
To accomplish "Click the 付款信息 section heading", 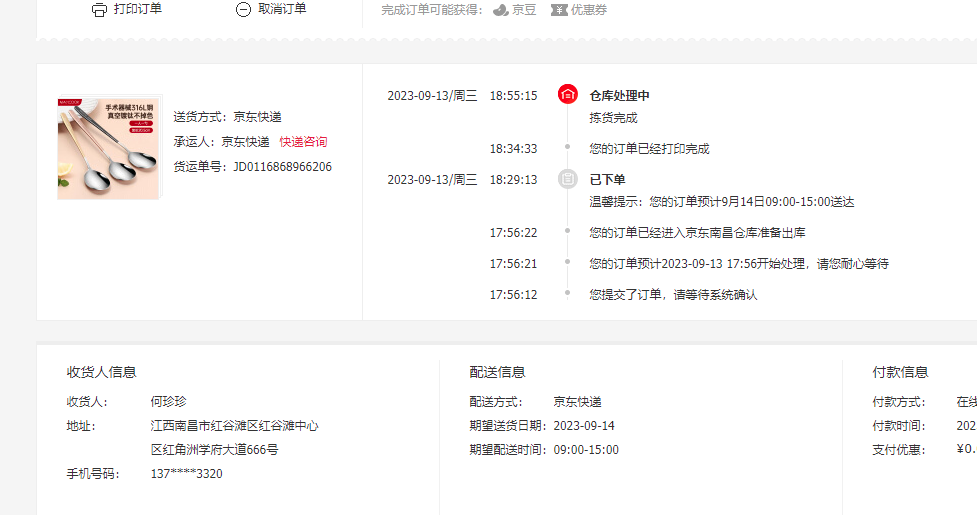I will pos(900,372).
